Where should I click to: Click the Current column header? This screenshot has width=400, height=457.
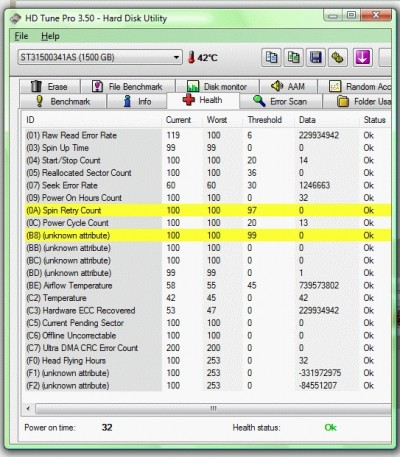click(183, 120)
